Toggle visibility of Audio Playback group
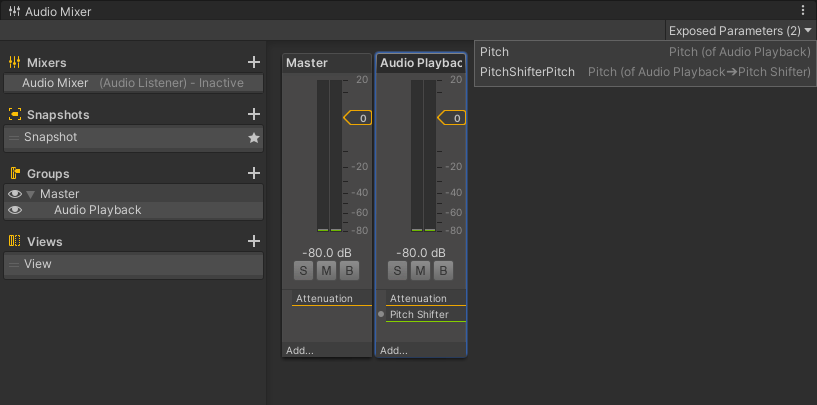The width and height of the screenshot is (817, 405). [x=15, y=210]
